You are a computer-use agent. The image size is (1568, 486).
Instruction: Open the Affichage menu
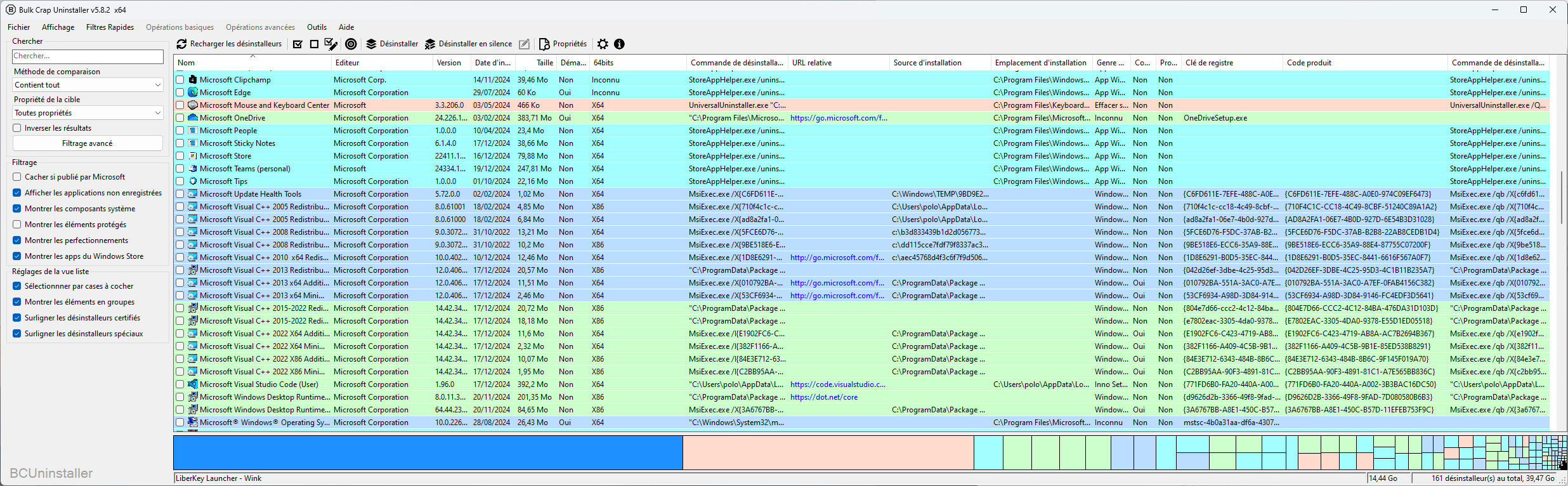pyautogui.click(x=58, y=27)
